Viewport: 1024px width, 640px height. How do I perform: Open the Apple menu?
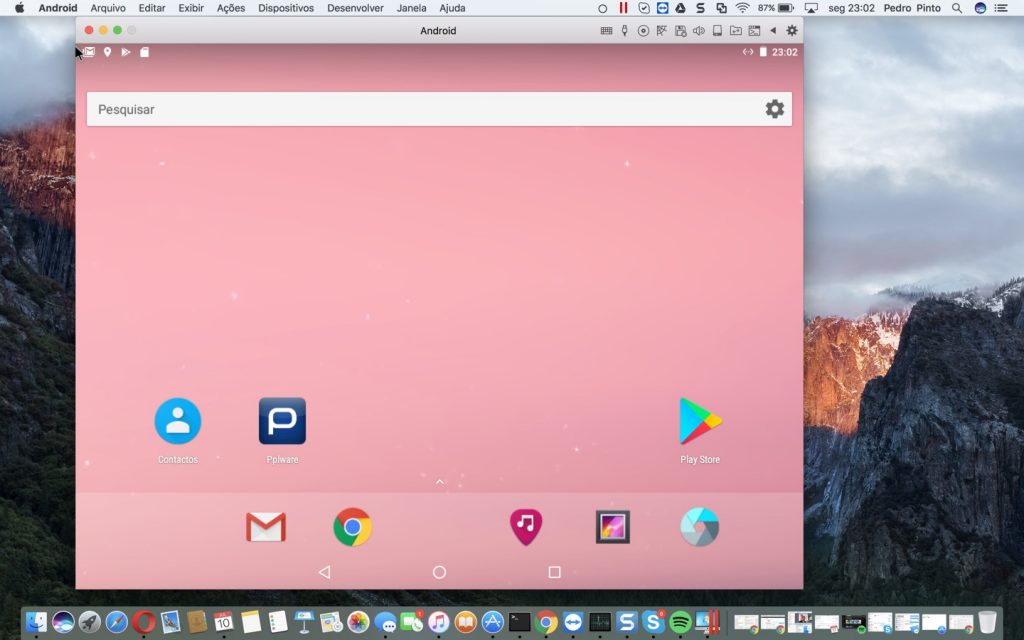20,8
